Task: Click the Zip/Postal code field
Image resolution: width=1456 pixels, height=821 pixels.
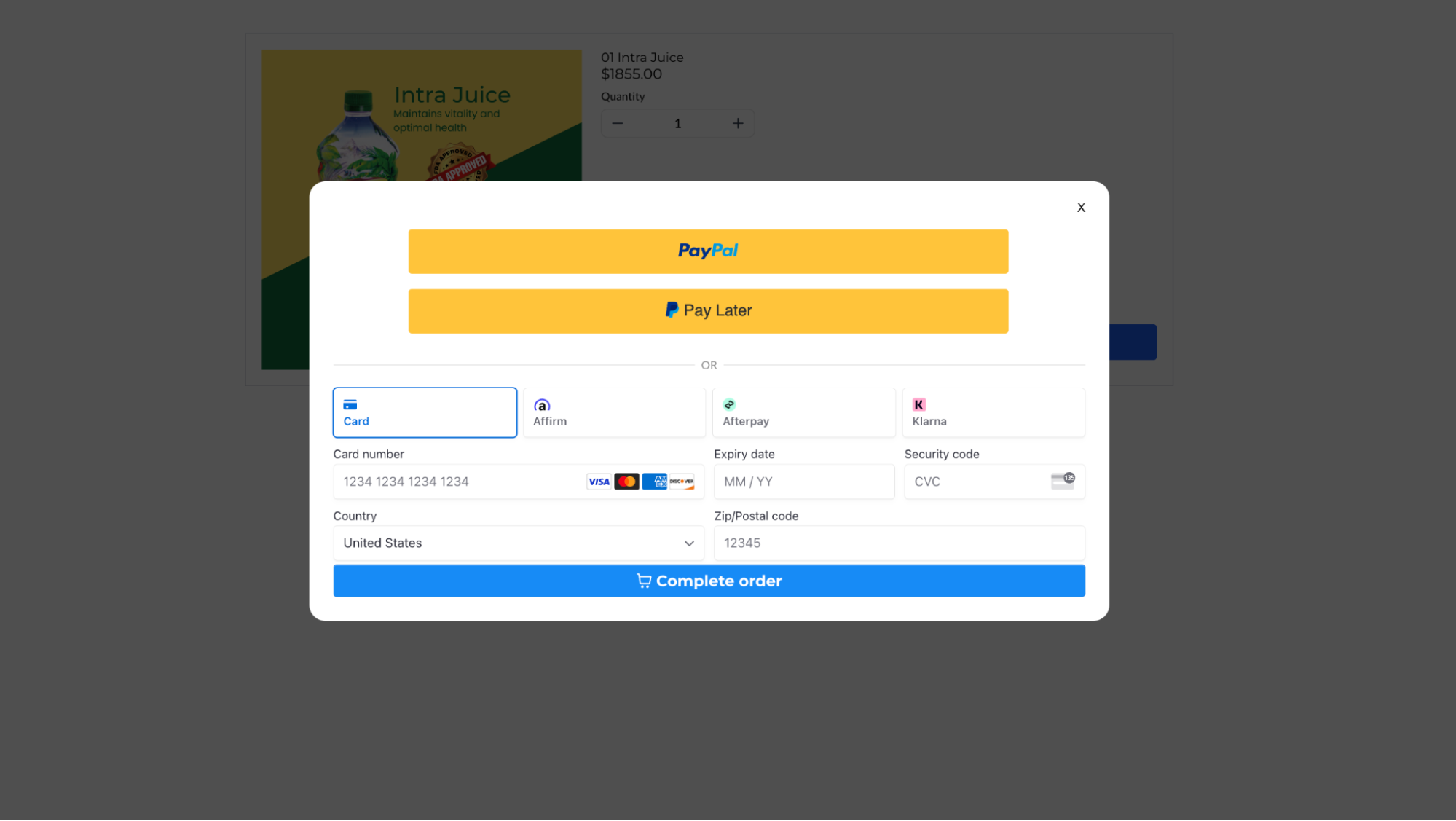Action: click(899, 543)
